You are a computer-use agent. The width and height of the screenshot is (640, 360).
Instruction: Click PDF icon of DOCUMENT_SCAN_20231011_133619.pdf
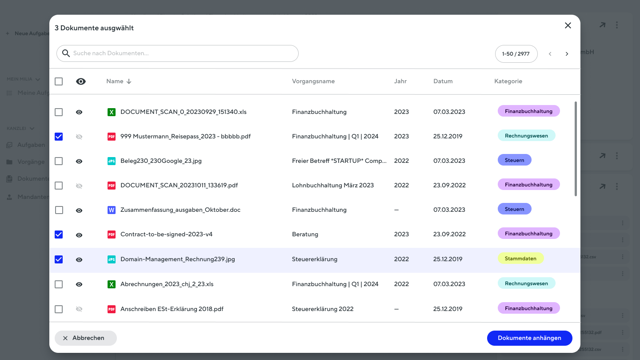click(111, 185)
